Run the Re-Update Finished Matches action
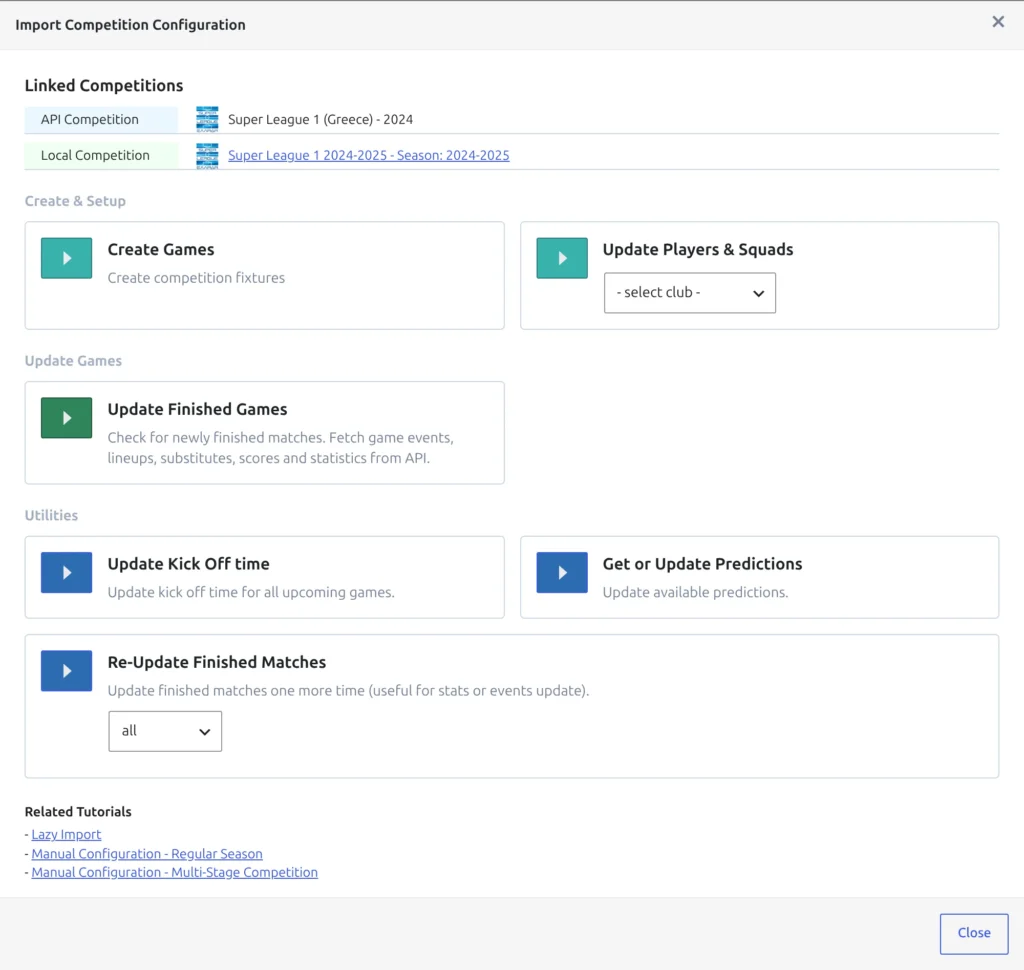The height and width of the screenshot is (970, 1024). 67,671
